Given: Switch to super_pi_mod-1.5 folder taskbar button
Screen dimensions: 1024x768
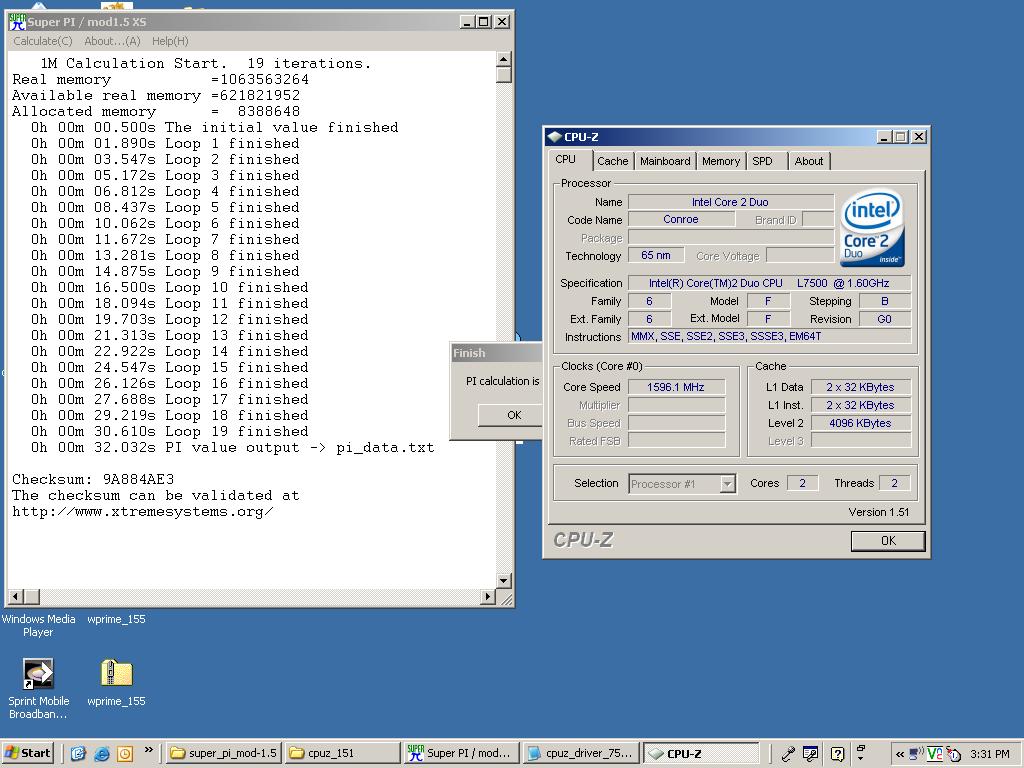Looking at the screenshot, I should 223,753.
